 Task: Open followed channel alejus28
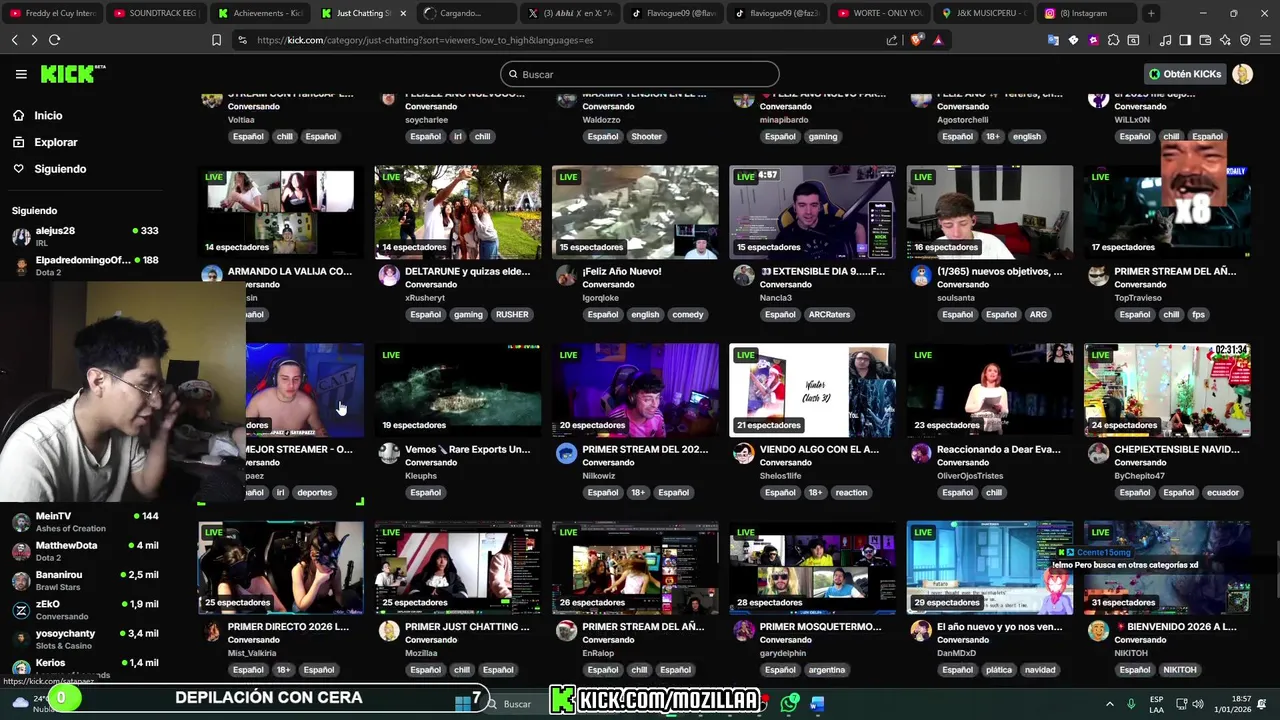[x=85, y=236]
